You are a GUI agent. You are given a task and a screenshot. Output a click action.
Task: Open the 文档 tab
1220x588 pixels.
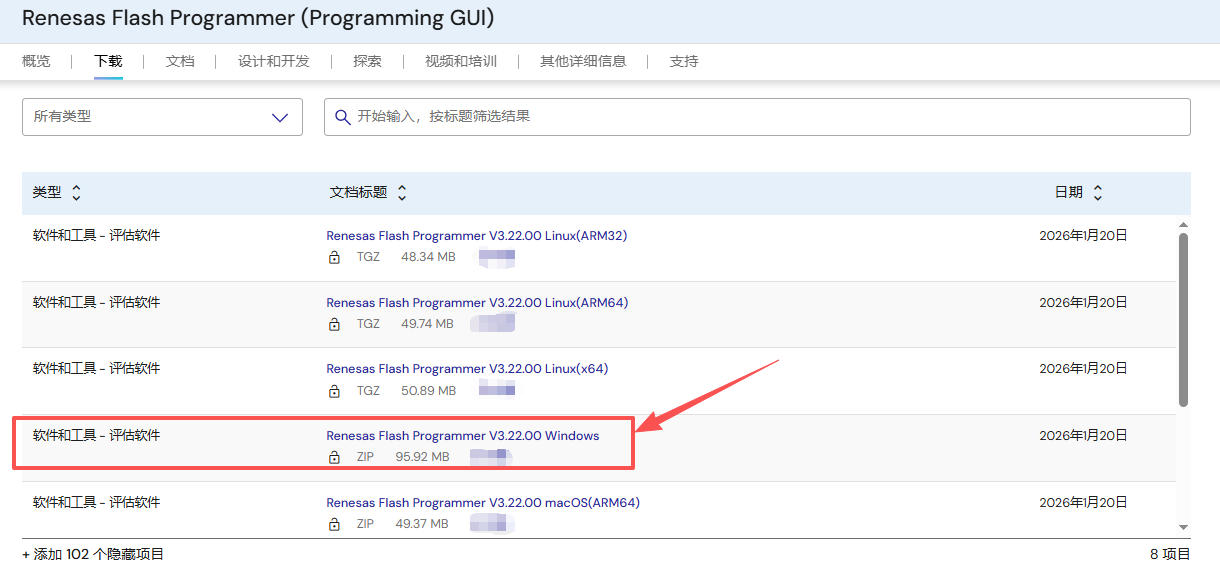pos(180,61)
